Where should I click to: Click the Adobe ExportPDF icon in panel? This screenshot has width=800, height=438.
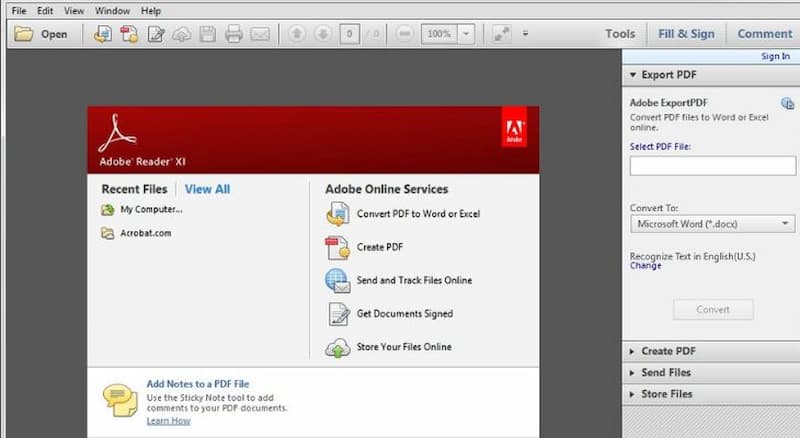point(787,104)
